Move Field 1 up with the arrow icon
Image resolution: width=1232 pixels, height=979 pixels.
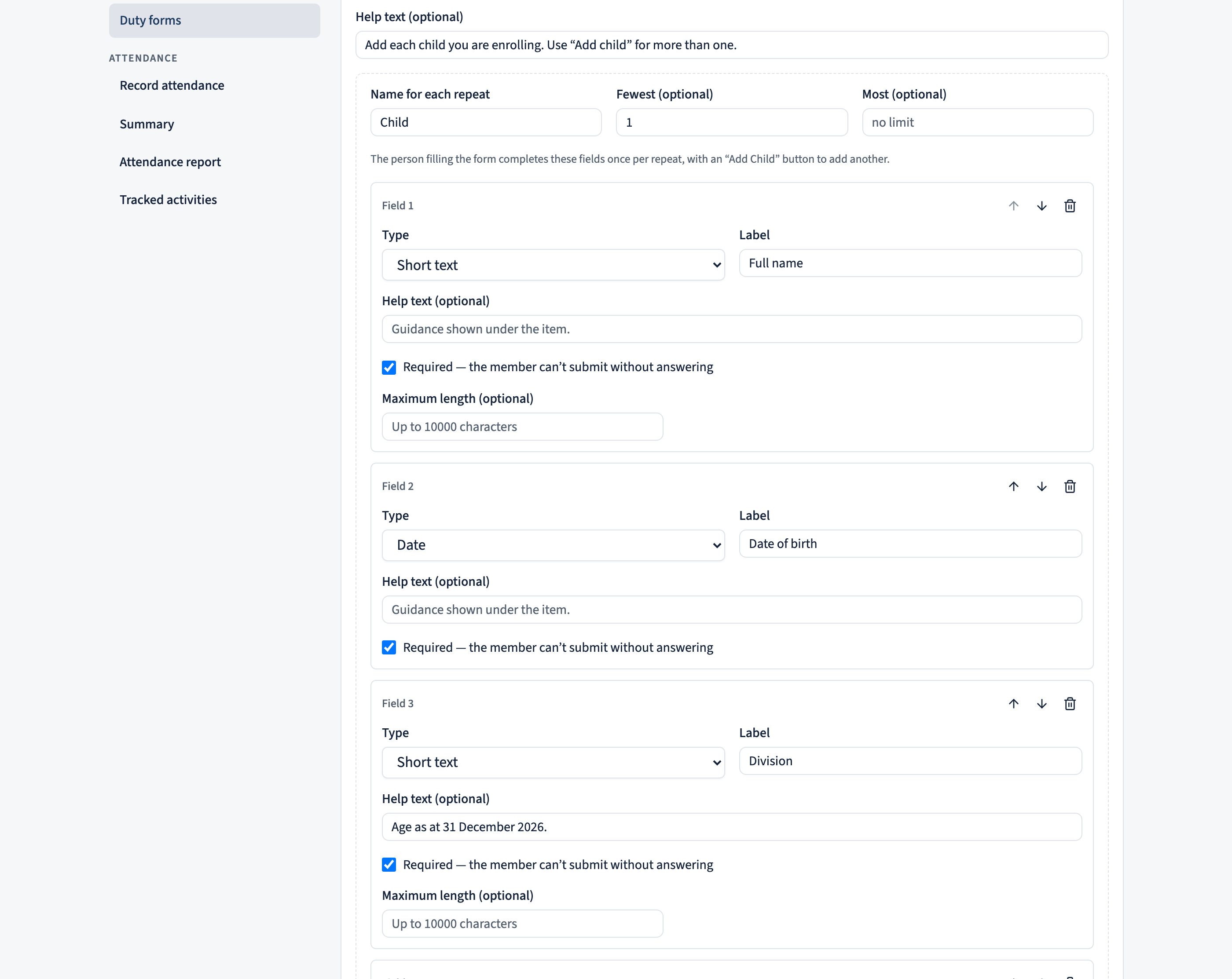1013,206
